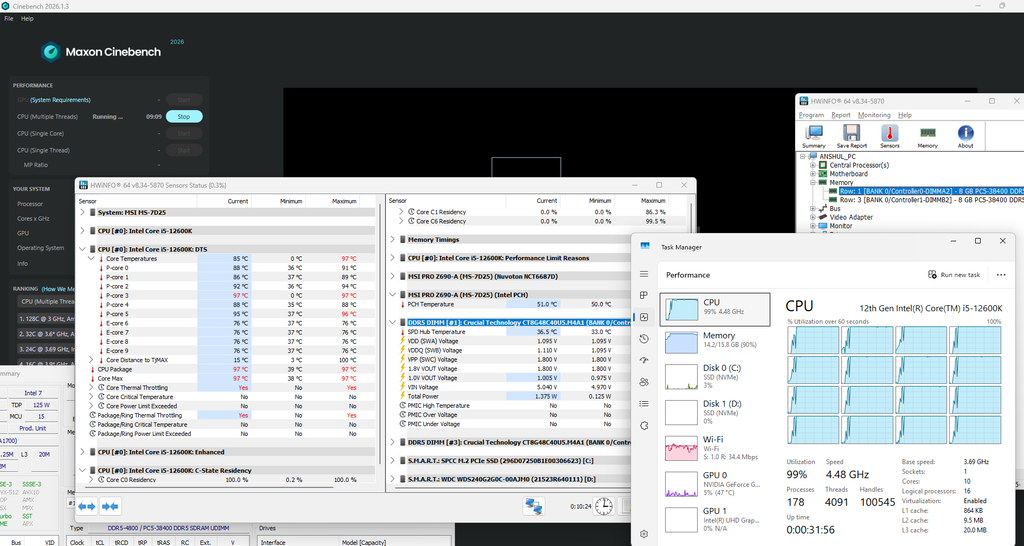Expand S.M.A.R.T.: SPCC M.2 PCIe SSD group

tap(392, 460)
